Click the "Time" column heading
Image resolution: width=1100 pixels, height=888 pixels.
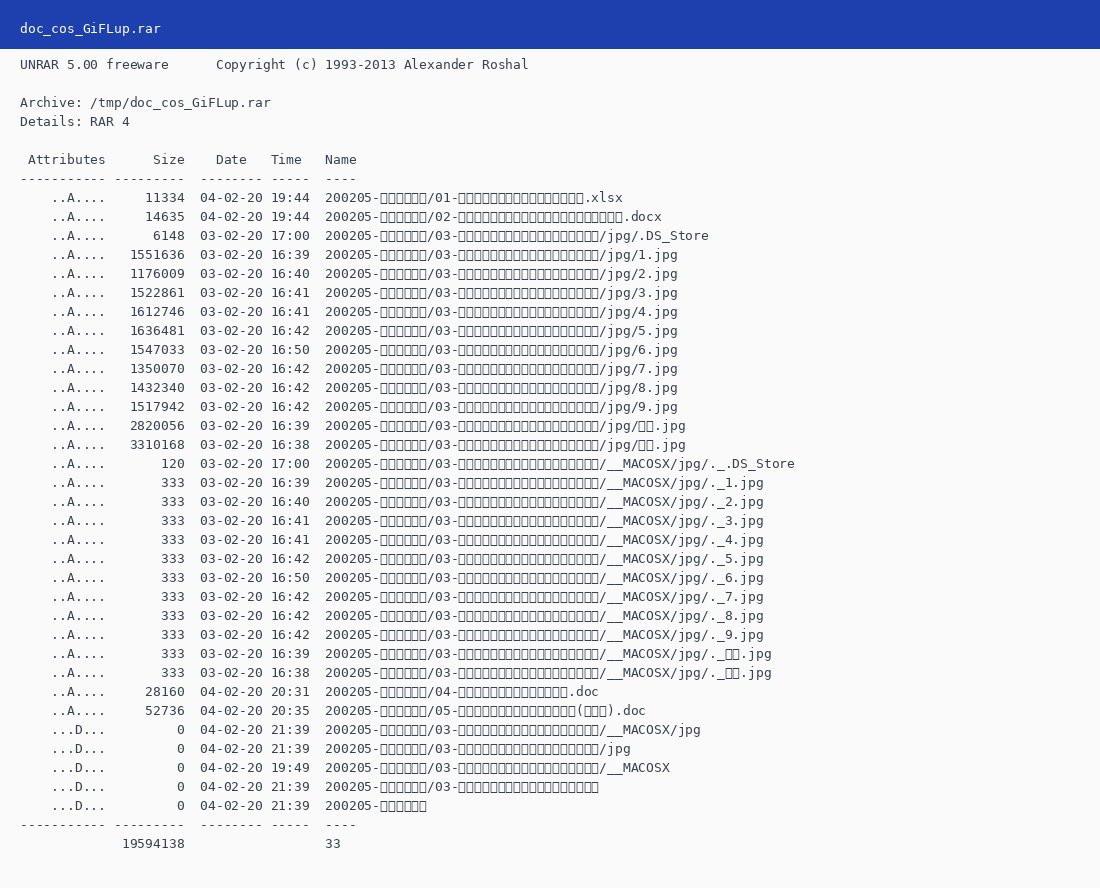tap(286, 159)
